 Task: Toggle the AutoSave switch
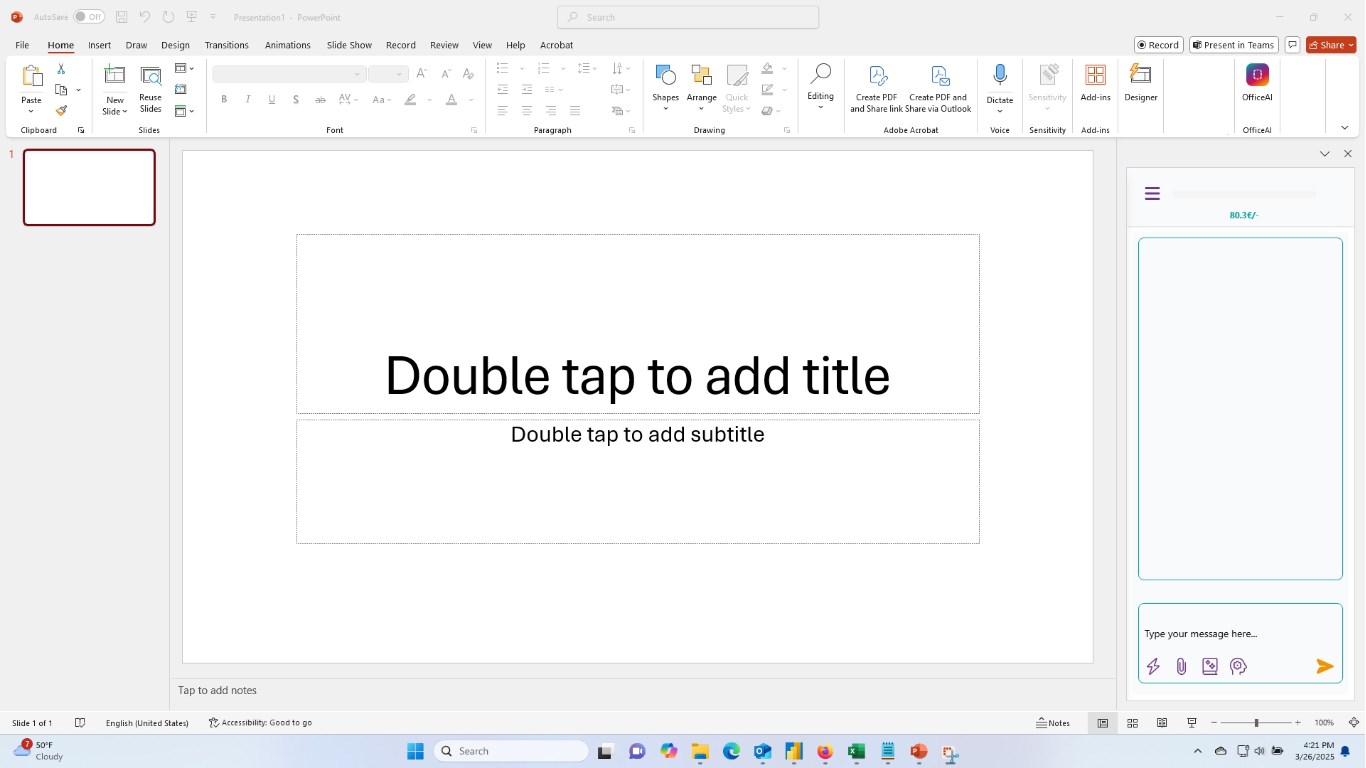coord(89,17)
